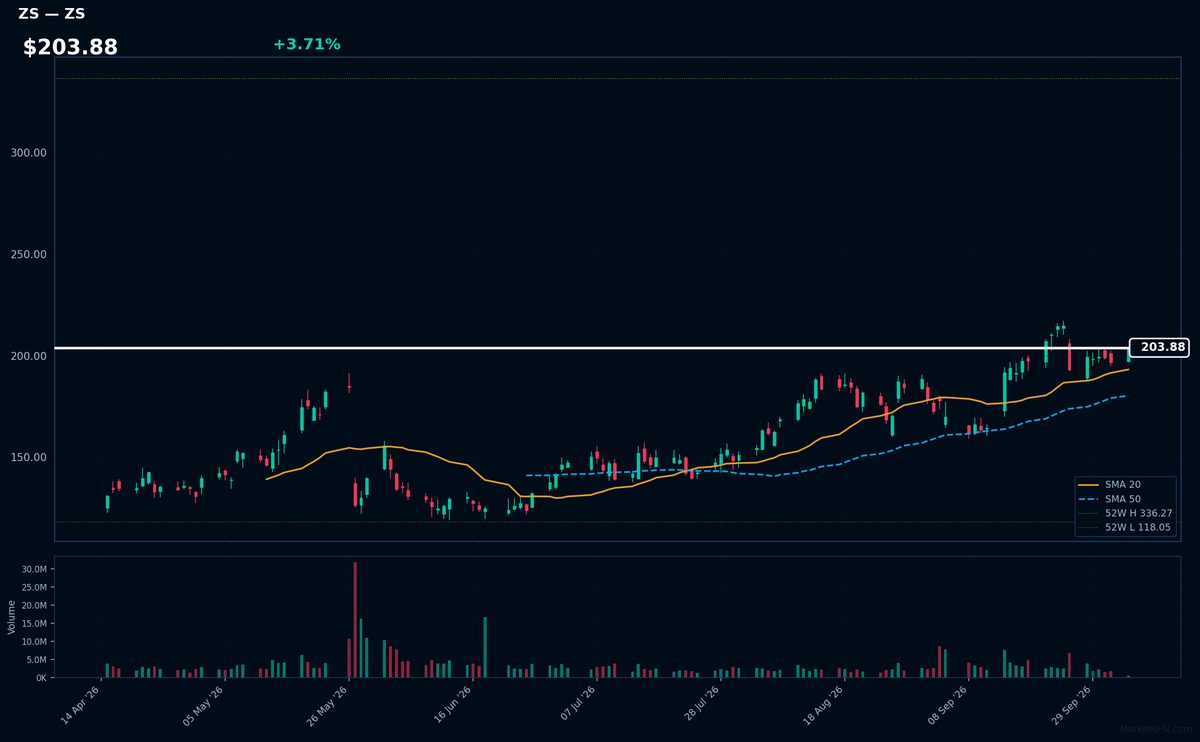The image size is (1200, 742).
Task: Click the 18 Aug '26 date label
Action: pos(824,704)
